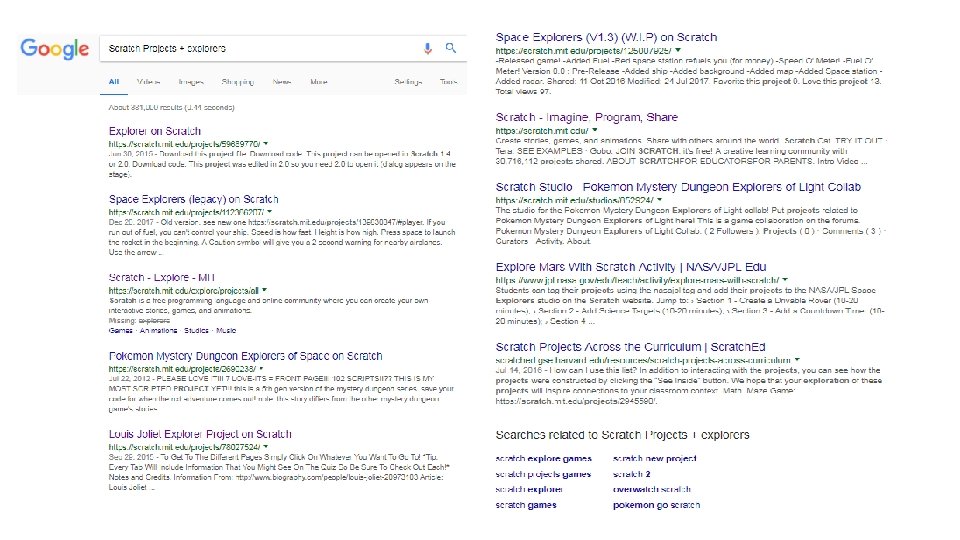Switch to the Images tab
Screen dimensions: 960x540
(x=191, y=81)
